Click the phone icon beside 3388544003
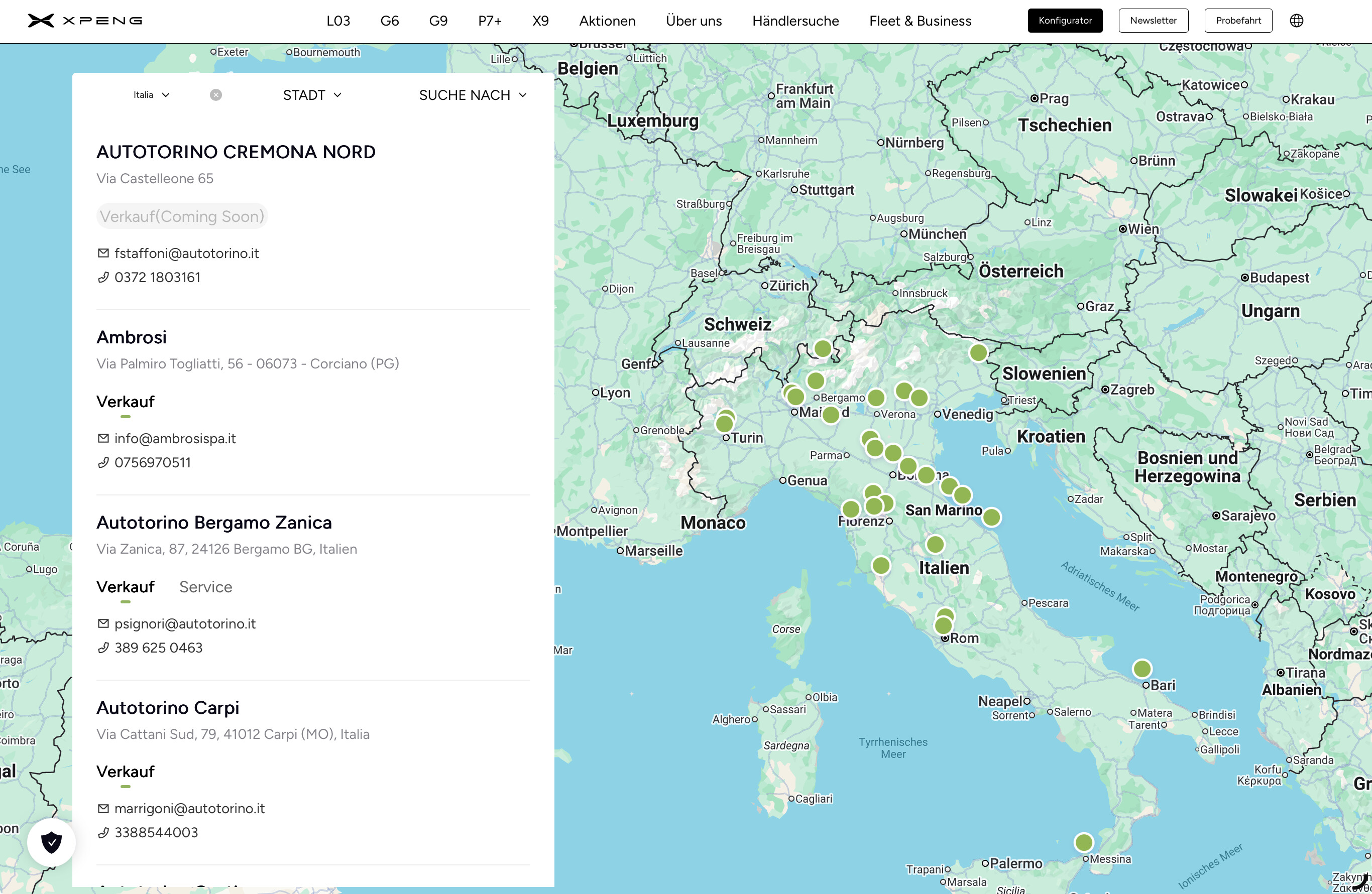This screenshot has width=1372, height=894. (103, 833)
